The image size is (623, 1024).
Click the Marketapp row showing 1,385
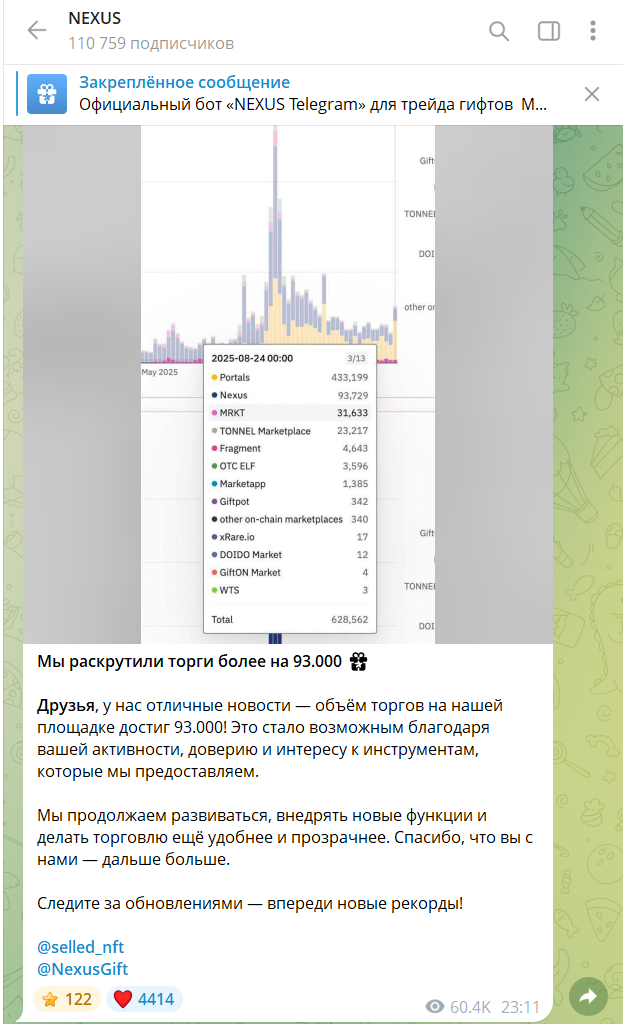(x=290, y=484)
